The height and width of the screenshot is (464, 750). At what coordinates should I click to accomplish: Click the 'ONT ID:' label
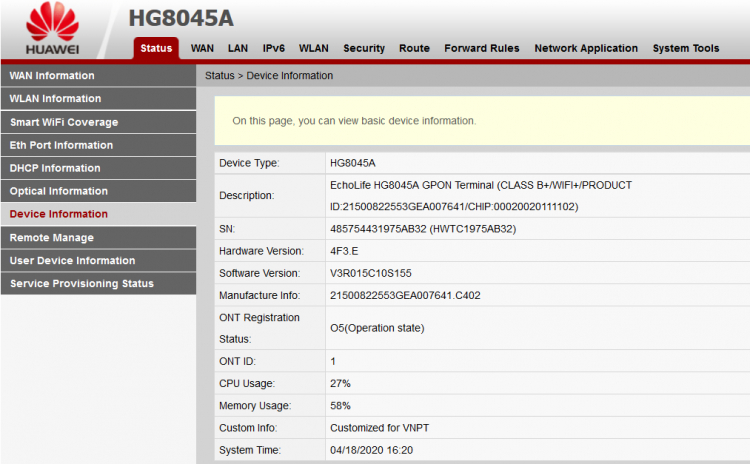[x=237, y=362]
